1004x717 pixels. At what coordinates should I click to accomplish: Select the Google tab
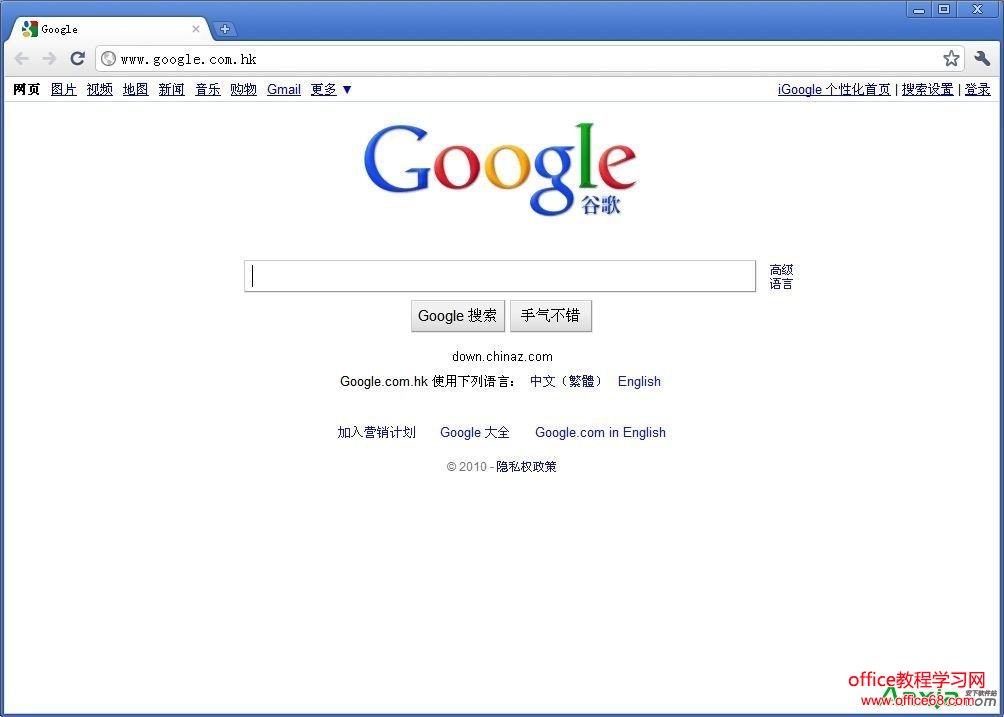(x=109, y=29)
